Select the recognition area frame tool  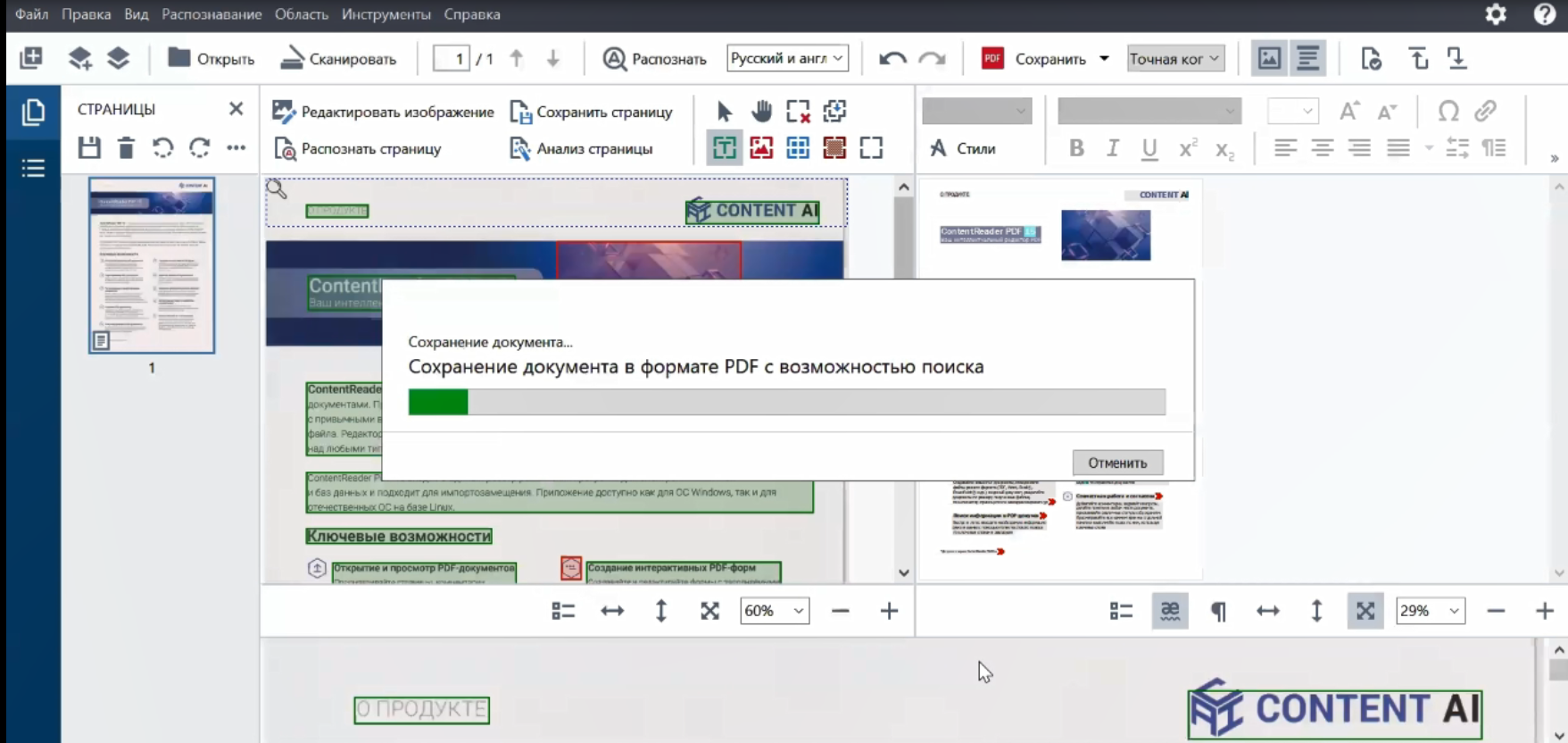[x=871, y=147]
